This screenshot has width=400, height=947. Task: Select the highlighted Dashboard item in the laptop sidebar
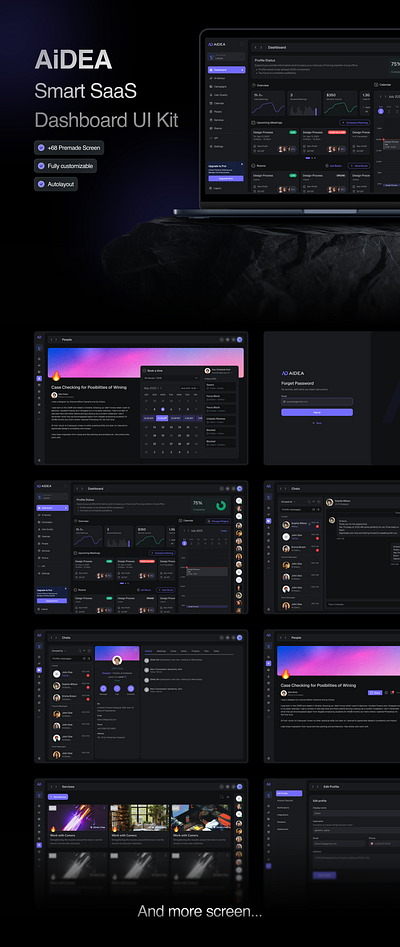(226, 70)
